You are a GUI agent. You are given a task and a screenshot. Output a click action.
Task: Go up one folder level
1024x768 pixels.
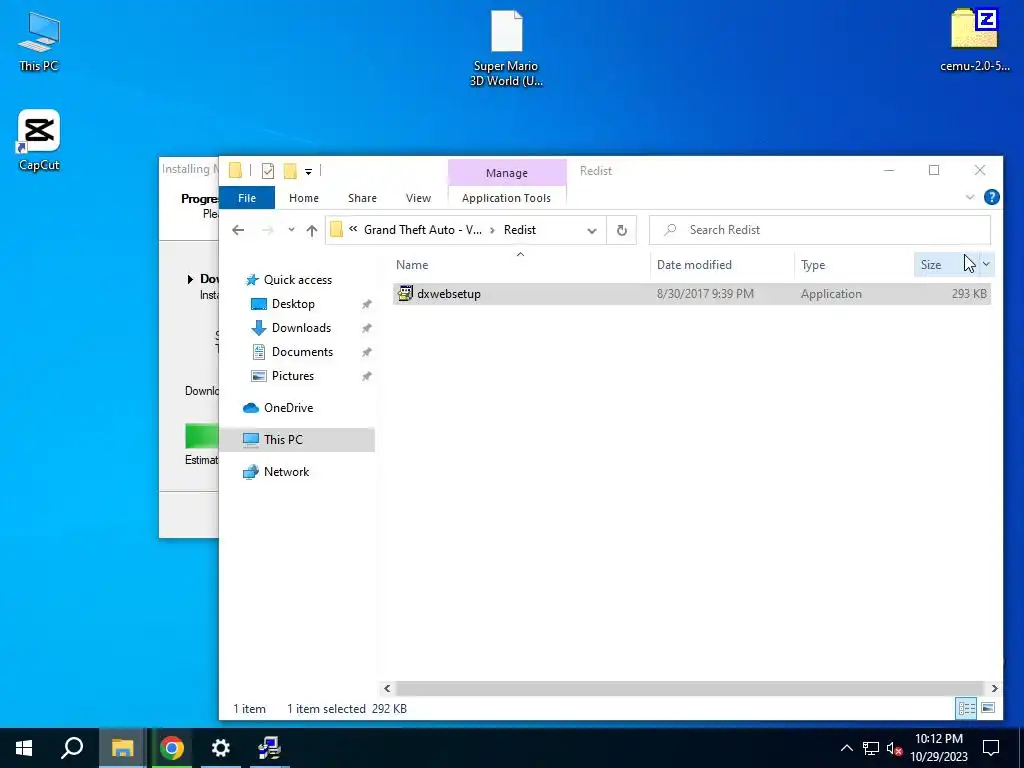[312, 230]
